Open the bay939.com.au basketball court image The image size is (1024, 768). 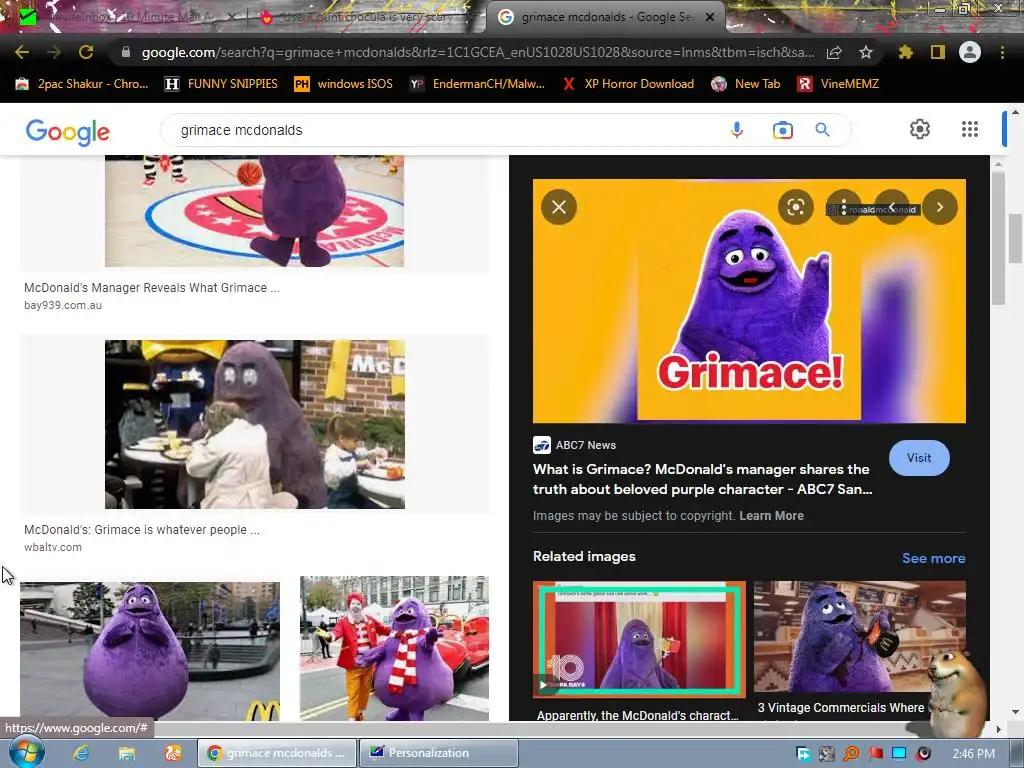[255, 211]
